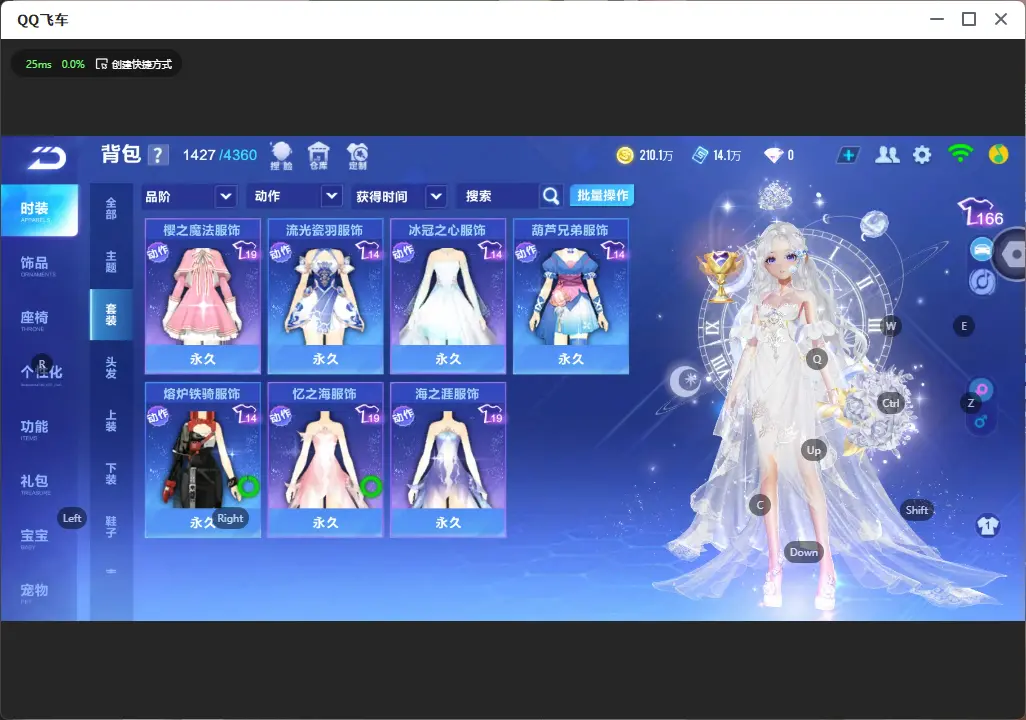Maximize the QQ飞车 window
This screenshot has height=720, width=1026.
click(969, 20)
